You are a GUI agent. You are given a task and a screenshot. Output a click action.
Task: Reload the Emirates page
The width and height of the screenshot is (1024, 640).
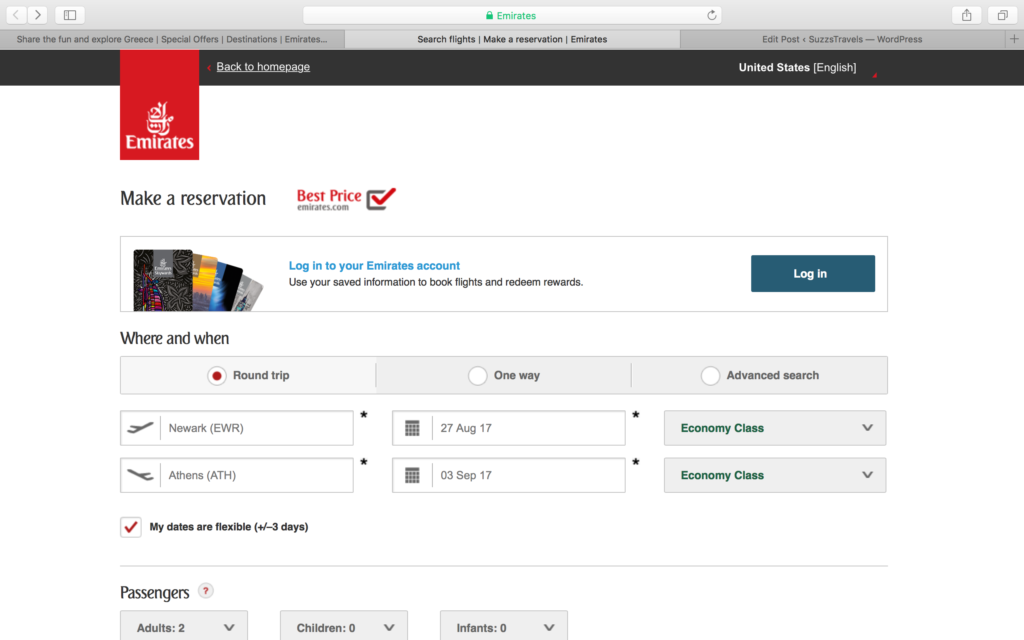(711, 15)
